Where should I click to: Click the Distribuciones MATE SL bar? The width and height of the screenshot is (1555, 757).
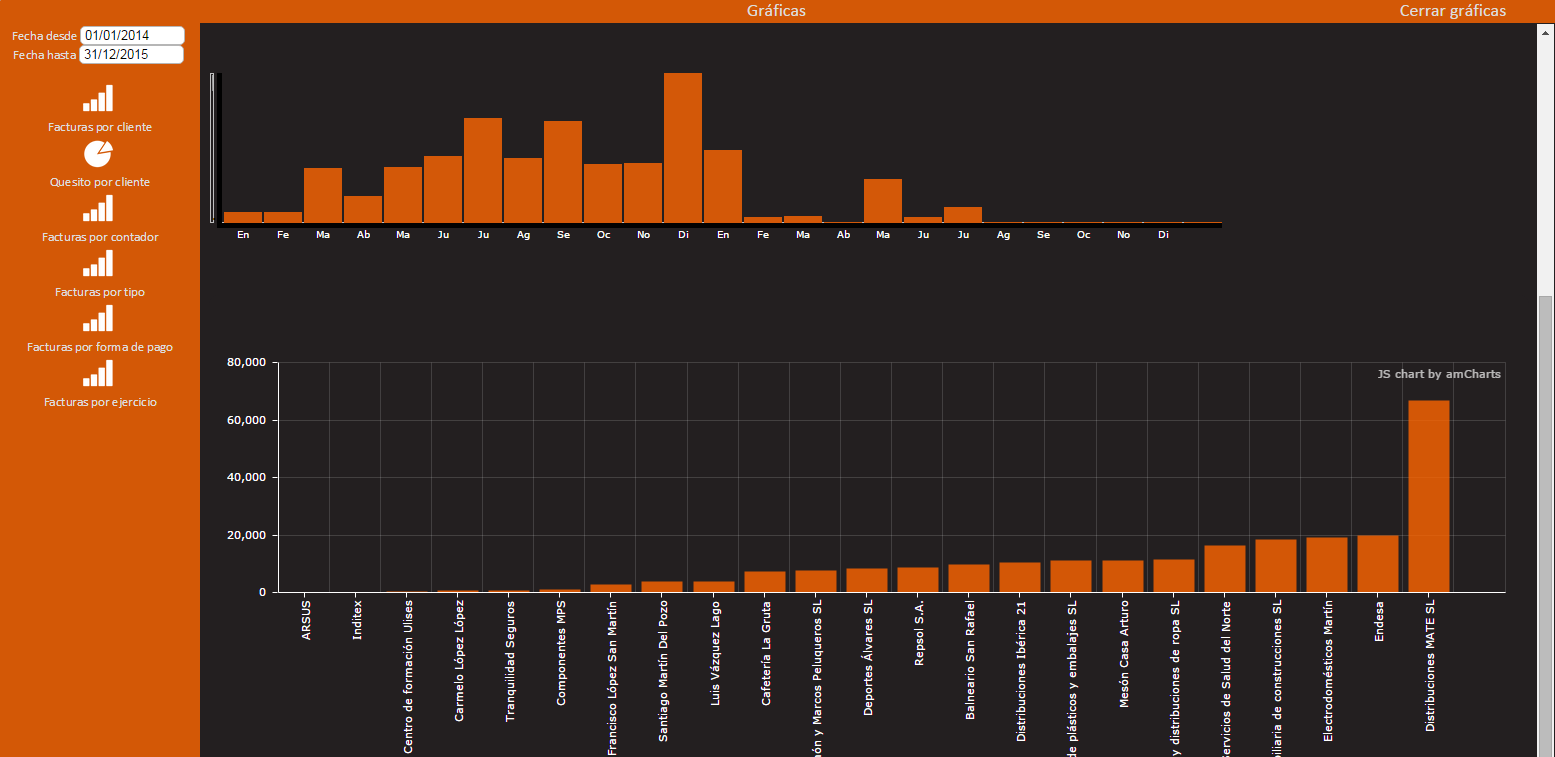click(x=1428, y=496)
